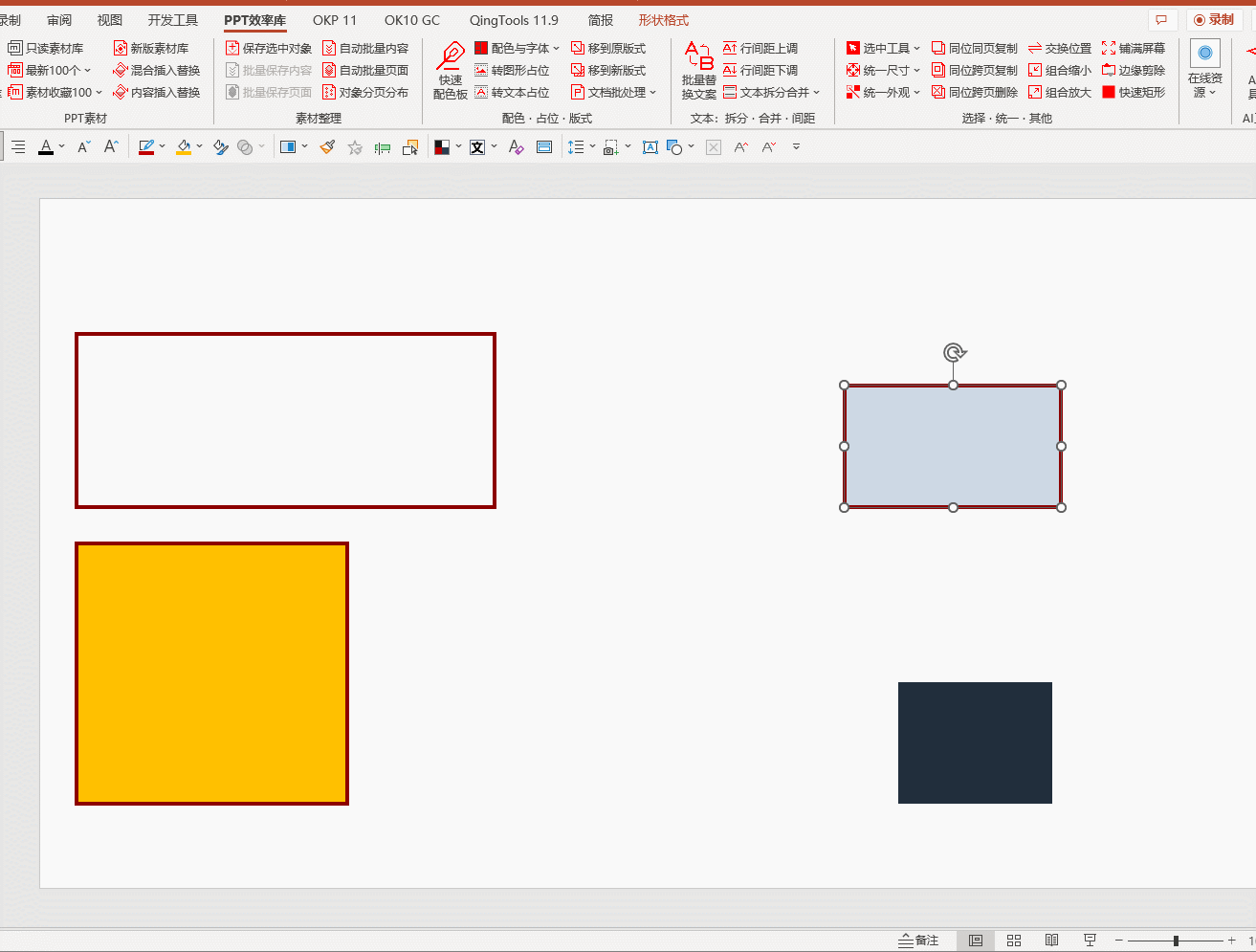Click 铺满屏幕 button
The image size is (1256, 952).
point(1134,48)
